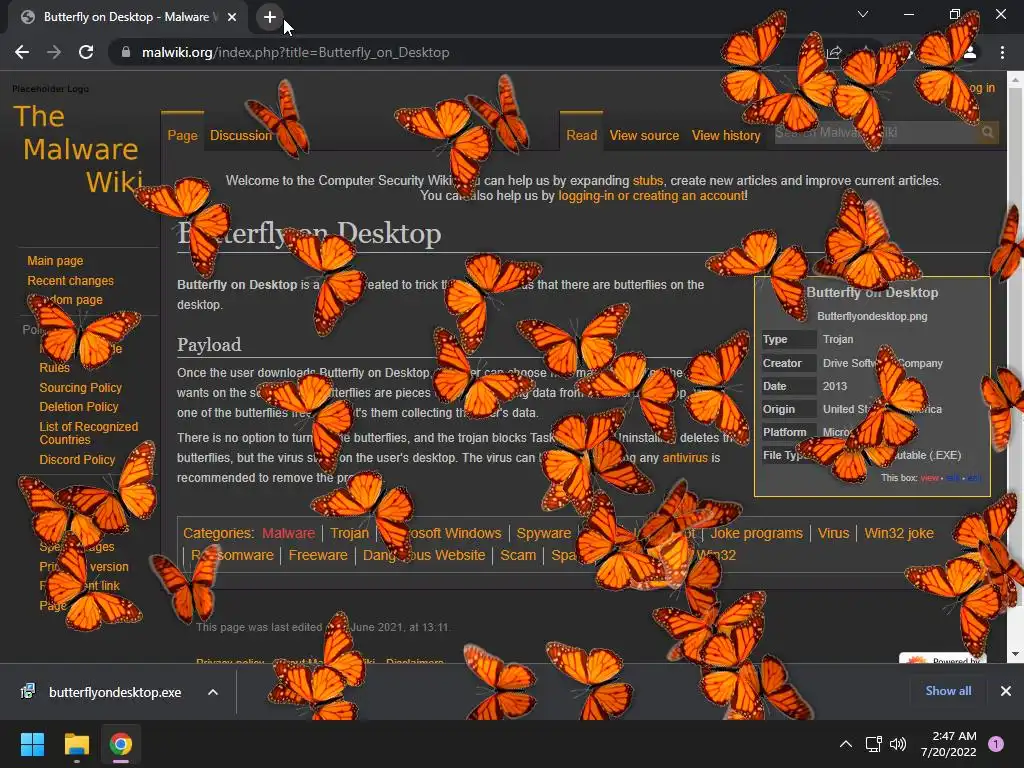Click the forward navigation arrow
The width and height of the screenshot is (1024, 768).
tap(54, 52)
